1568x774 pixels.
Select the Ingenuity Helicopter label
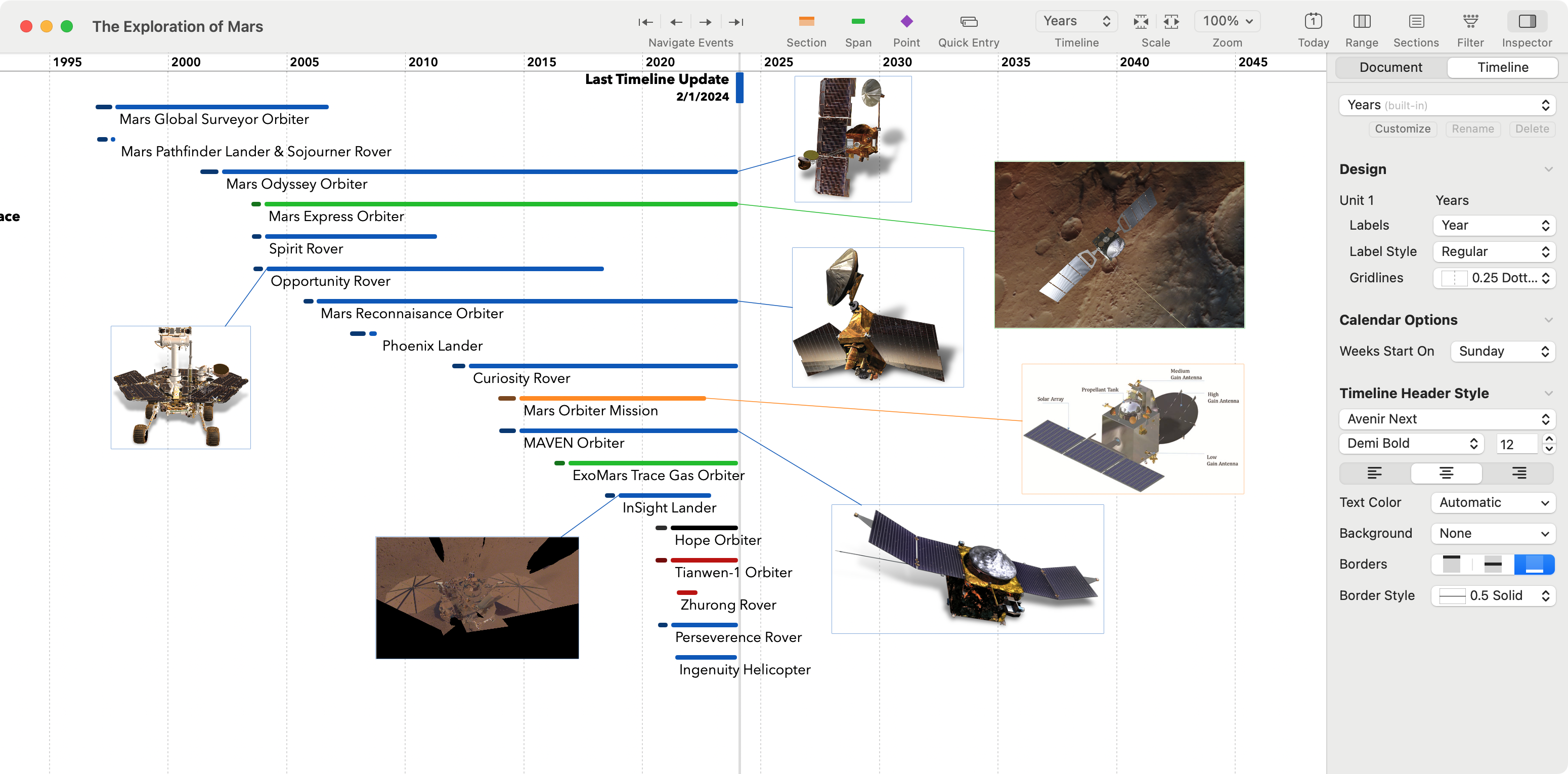[745, 670]
